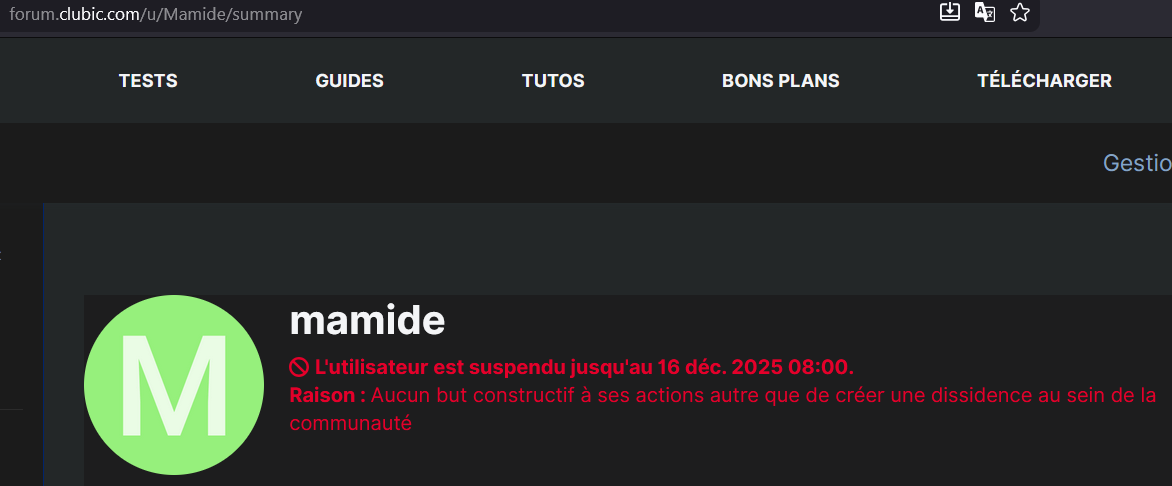Screen dimensions: 1172x486
Task: Click the word "communauté" in the reason
Action: [351, 423]
